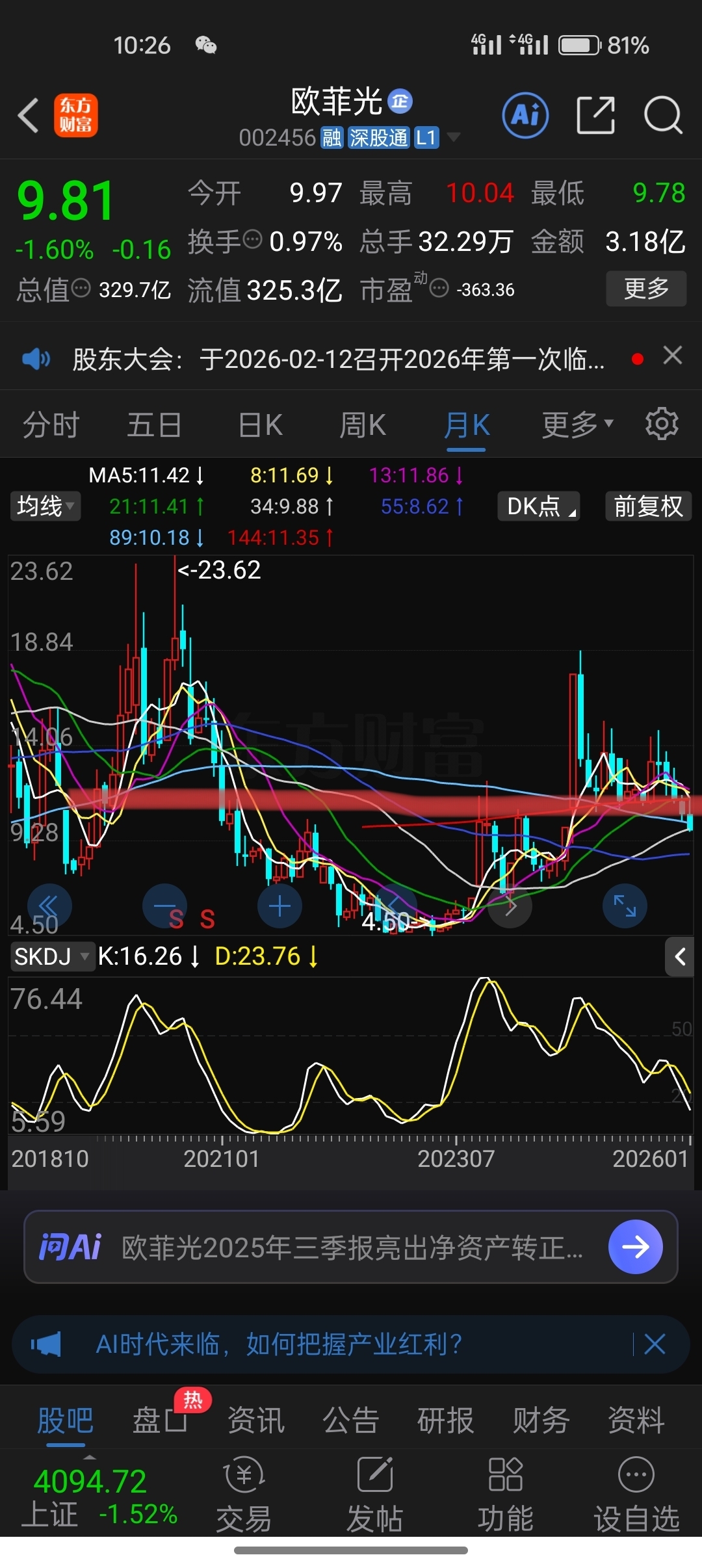Tap the L1 level badge
The height and width of the screenshot is (1568, 702).
pos(426,137)
